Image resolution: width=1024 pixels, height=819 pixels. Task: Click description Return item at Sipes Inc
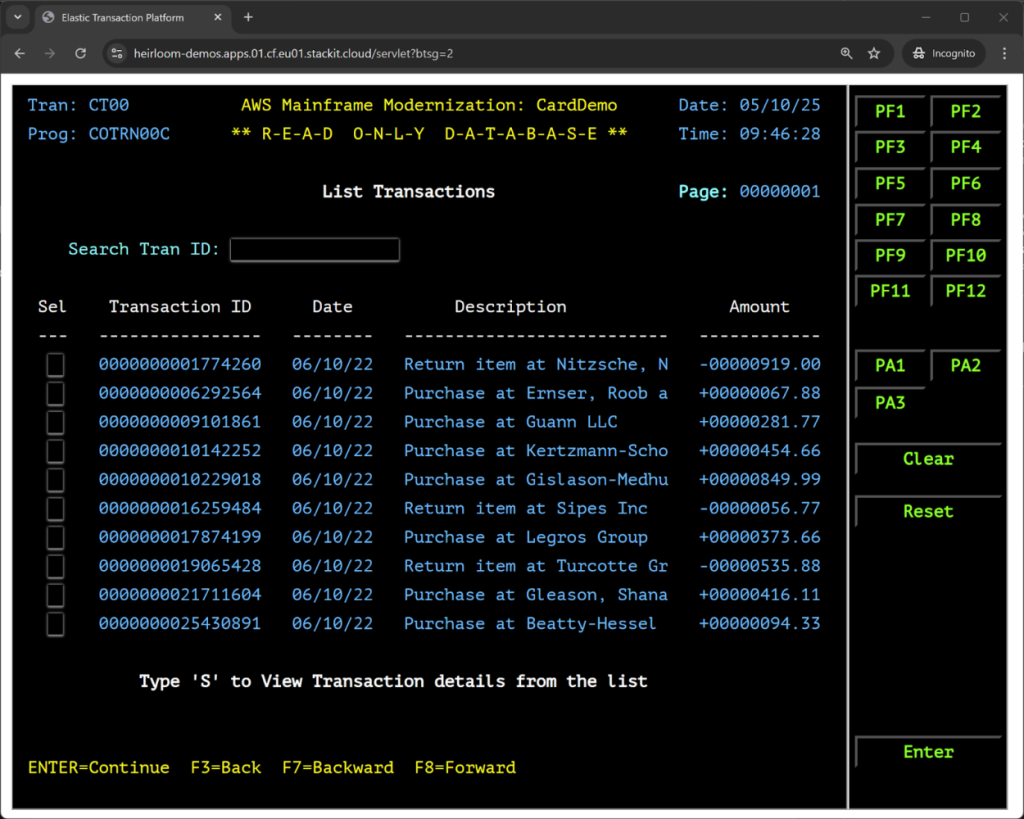(526, 508)
